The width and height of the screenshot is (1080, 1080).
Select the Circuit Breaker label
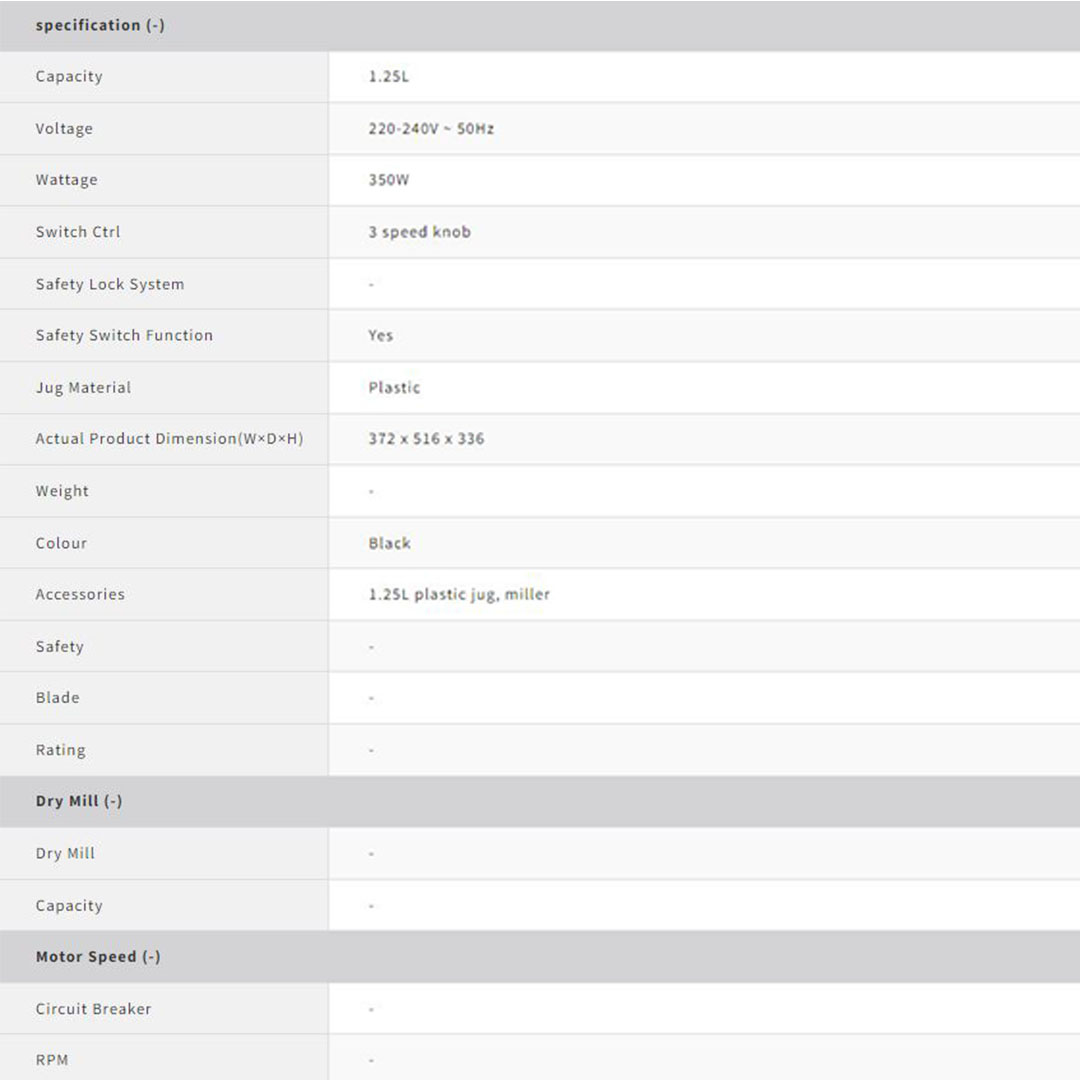[x=93, y=1009]
